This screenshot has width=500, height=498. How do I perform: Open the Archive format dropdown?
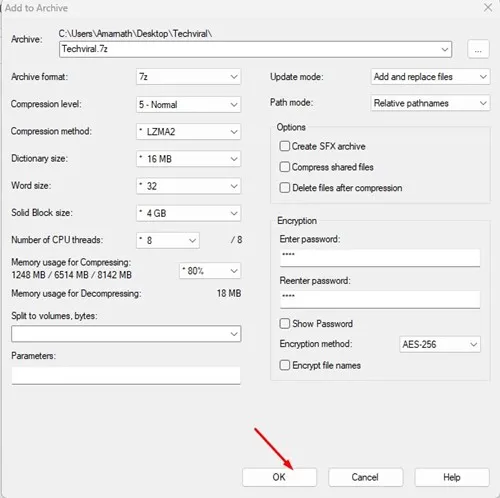click(x=188, y=77)
